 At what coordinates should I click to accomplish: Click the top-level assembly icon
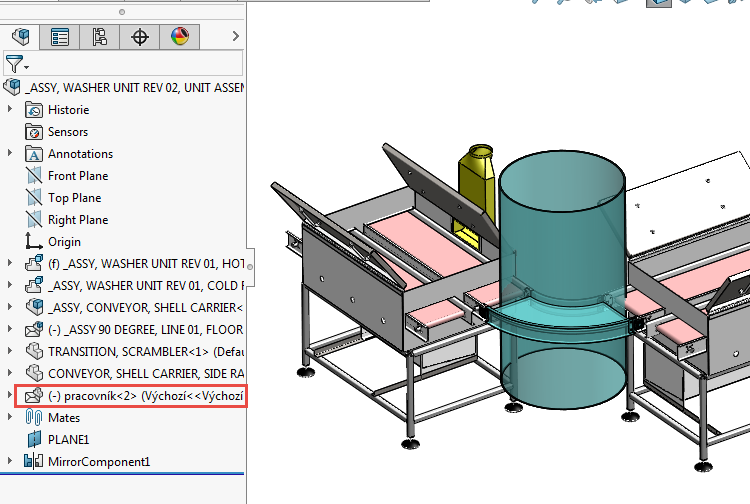click(12, 87)
